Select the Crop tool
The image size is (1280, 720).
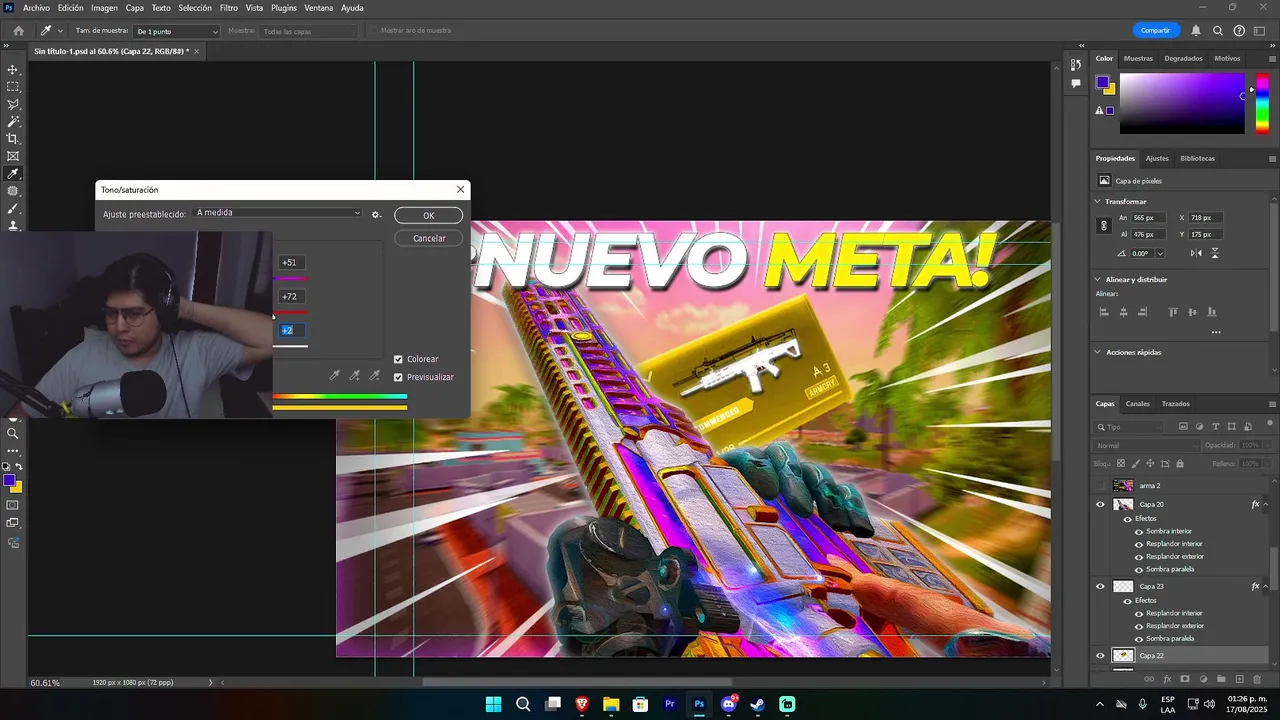[13, 139]
